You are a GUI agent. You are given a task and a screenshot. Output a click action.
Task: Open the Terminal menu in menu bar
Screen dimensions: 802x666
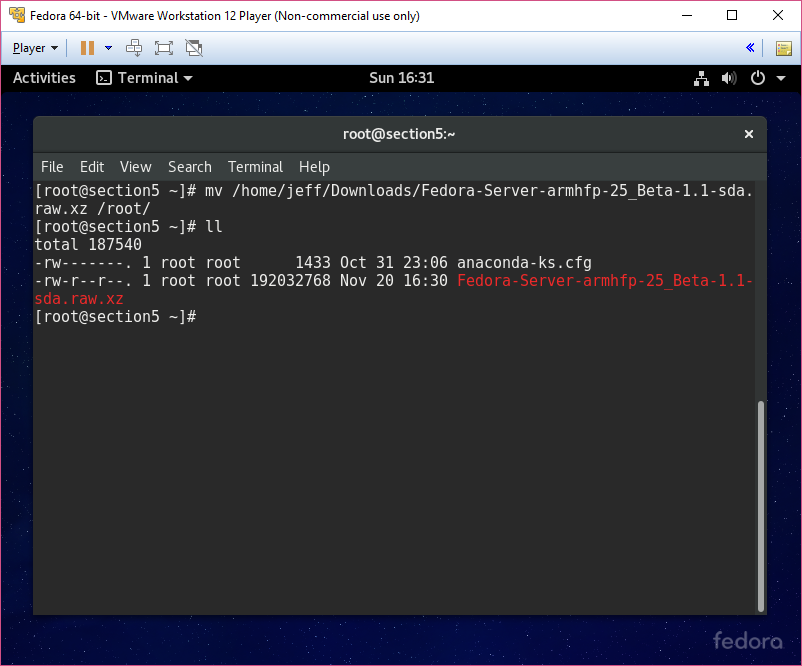pyautogui.click(x=255, y=167)
